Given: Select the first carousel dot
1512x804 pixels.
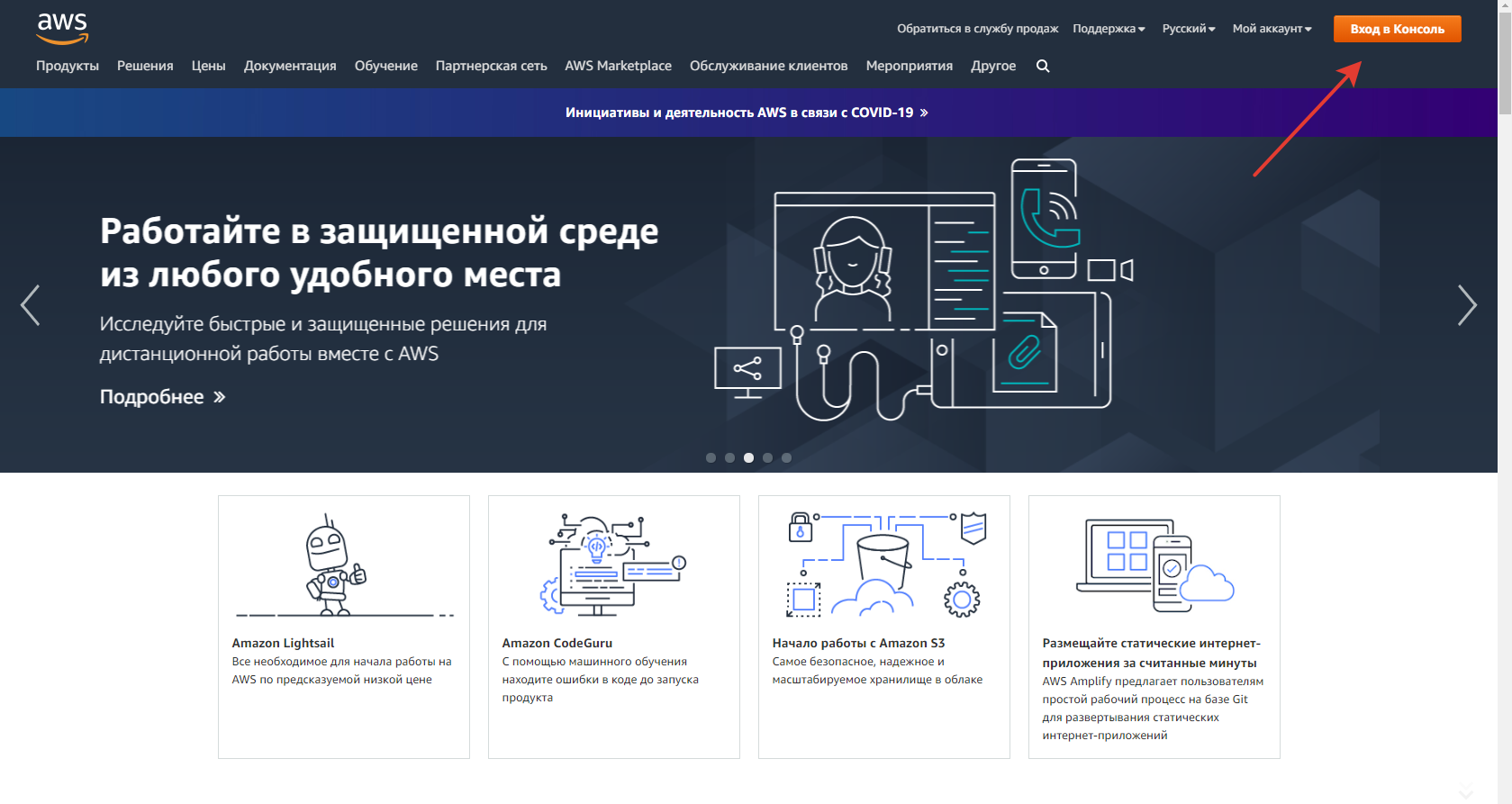Looking at the screenshot, I should pos(711,457).
